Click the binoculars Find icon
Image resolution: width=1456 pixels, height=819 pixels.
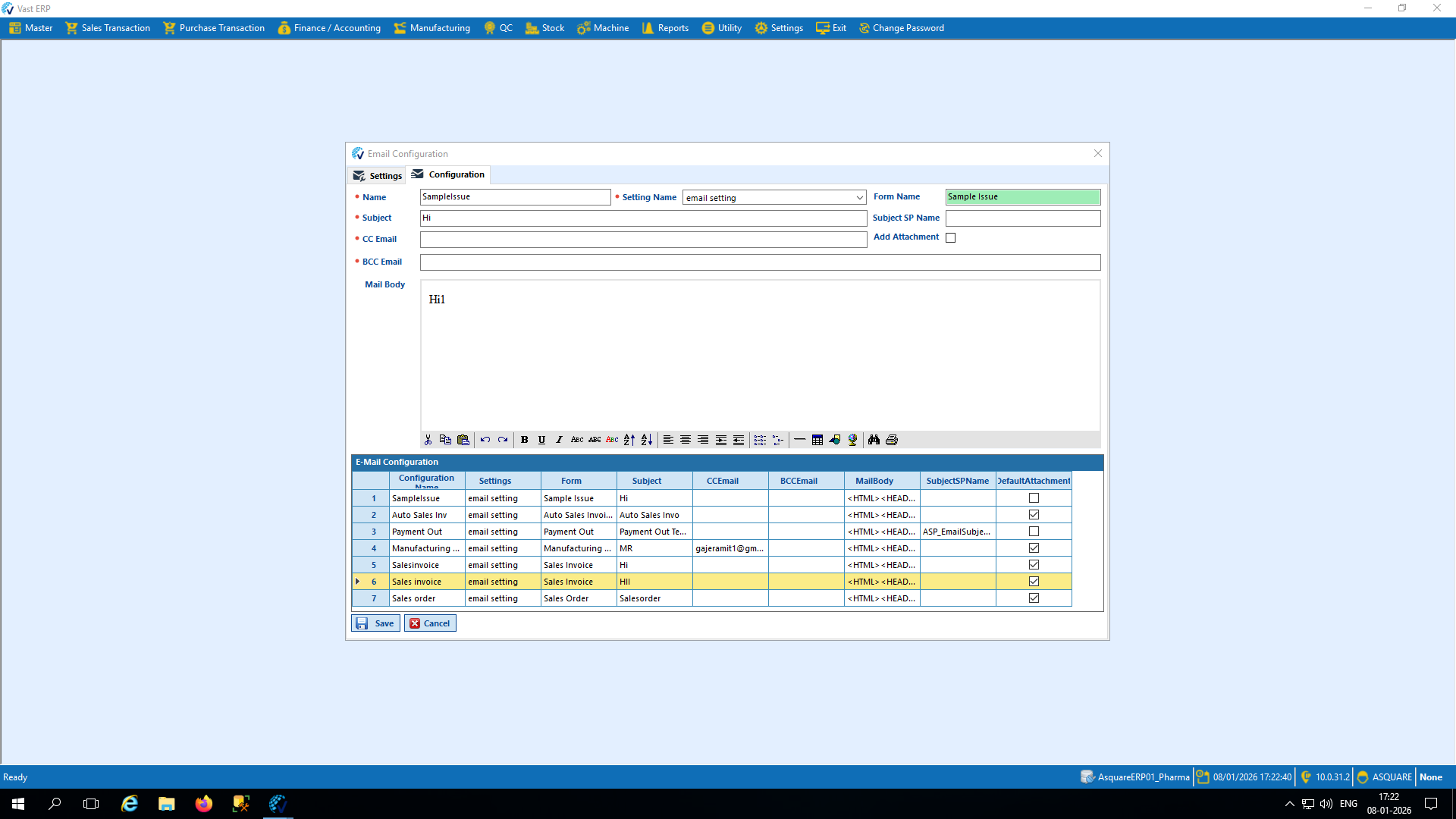point(874,440)
